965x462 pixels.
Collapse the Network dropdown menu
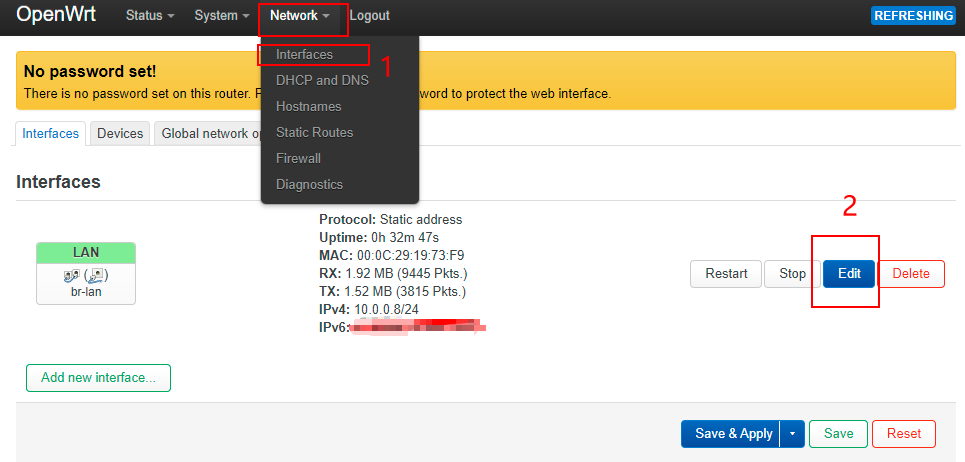(x=300, y=15)
